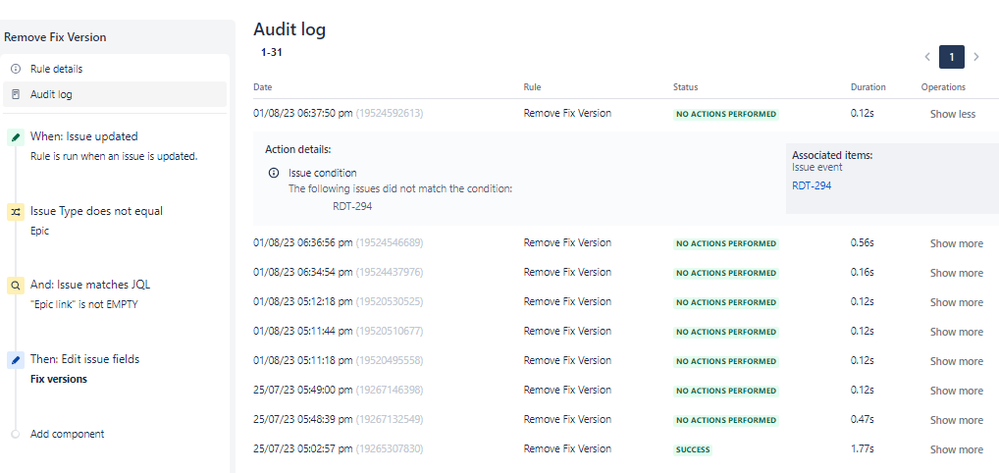The image size is (999, 473).
Task: Click the blue pencil Edit issue fields icon
Action: pos(16,360)
